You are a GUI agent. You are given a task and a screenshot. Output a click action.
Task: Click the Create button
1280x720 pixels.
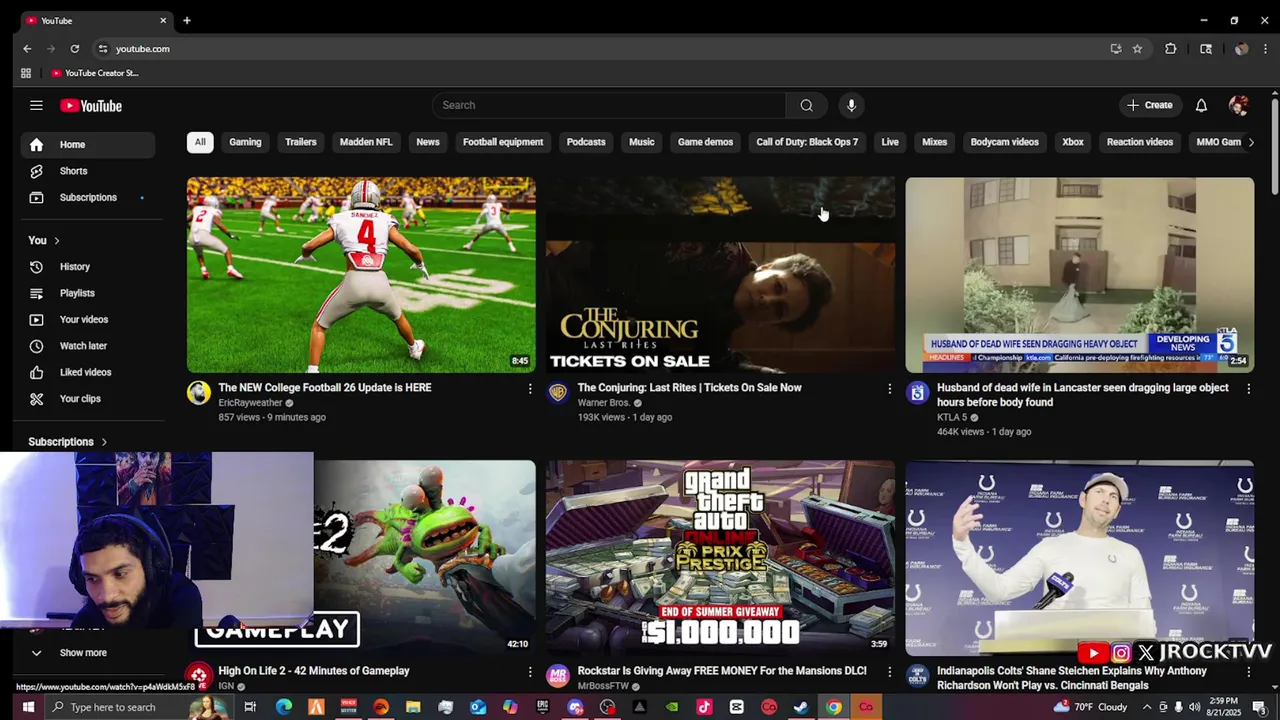(1149, 105)
